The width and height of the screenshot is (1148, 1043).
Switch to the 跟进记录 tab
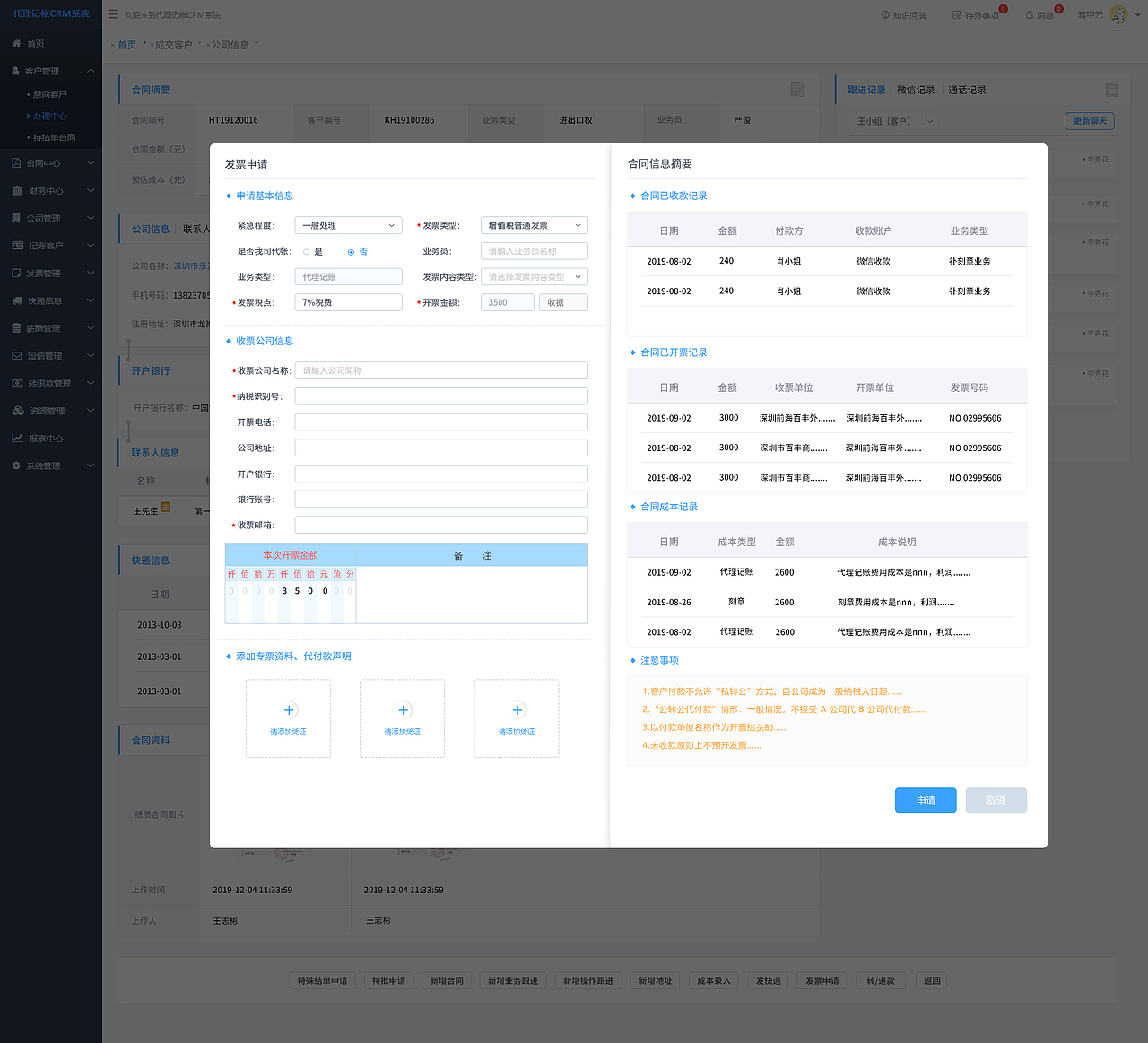[x=866, y=90]
